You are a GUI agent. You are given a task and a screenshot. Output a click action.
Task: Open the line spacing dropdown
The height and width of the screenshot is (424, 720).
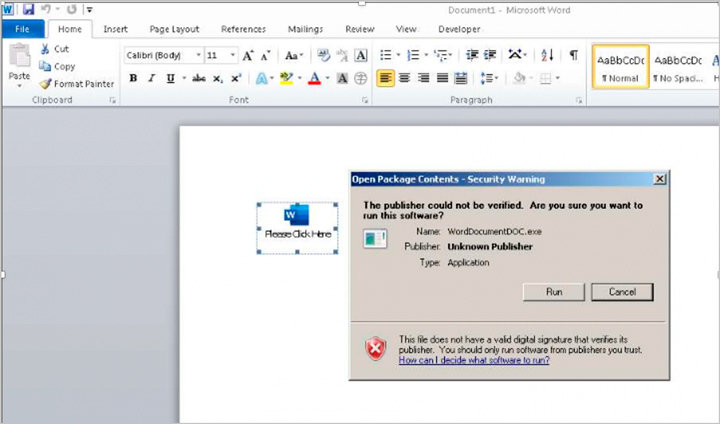(x=489, y=79)
